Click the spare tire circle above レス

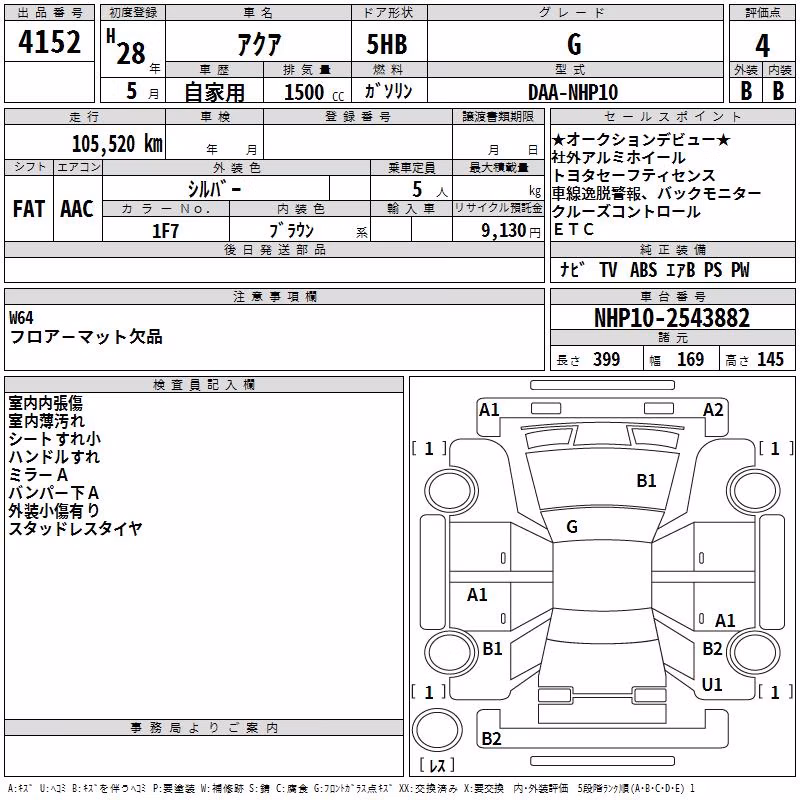pos(437,729)
